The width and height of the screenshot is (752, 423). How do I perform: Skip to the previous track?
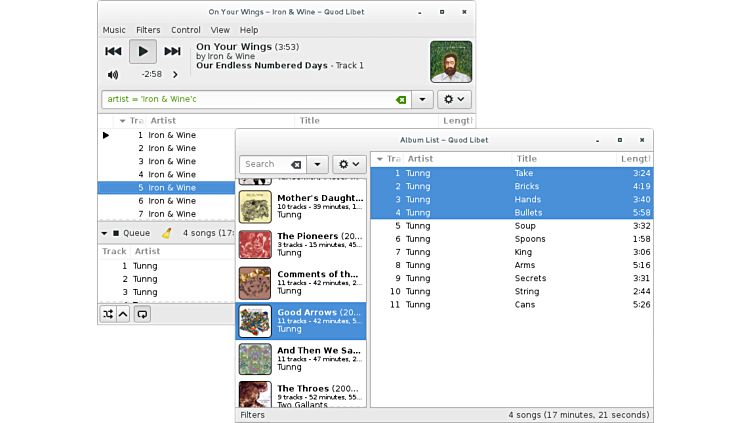(x=113, y=51)
